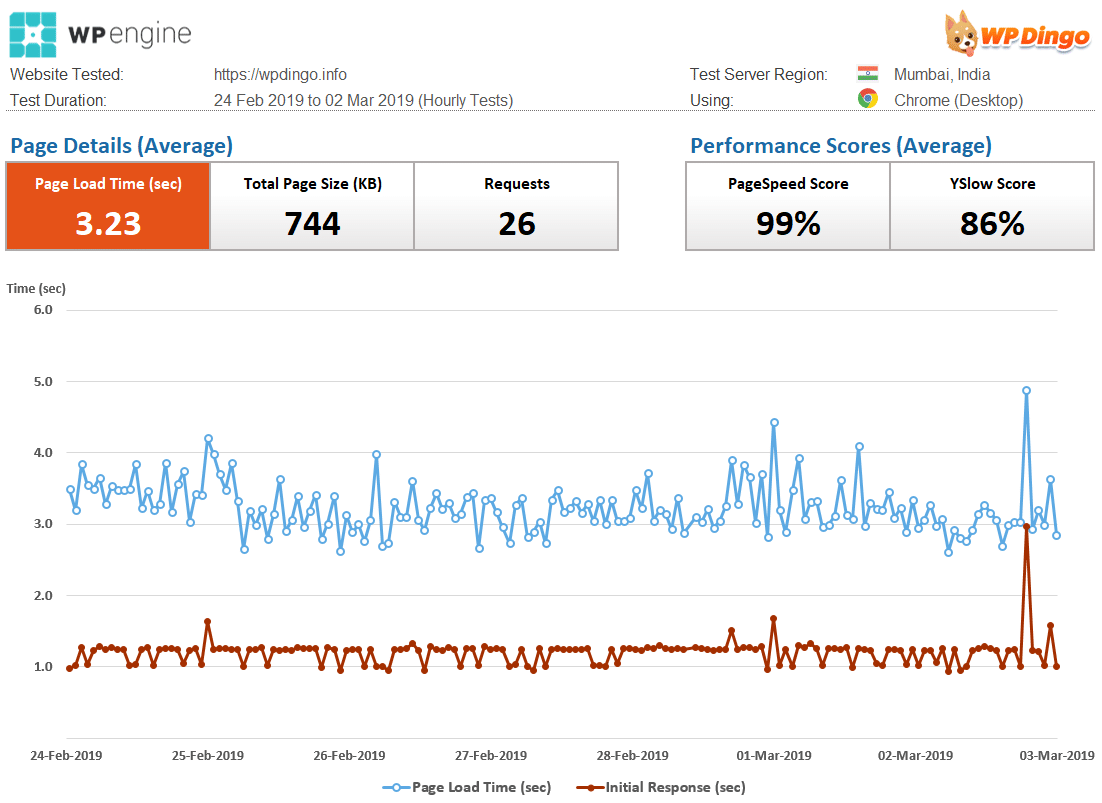Open the https://wpdingo.info link
Image resolution: width=1102 pixels, height=803 pixels.
tap(280, 74)
